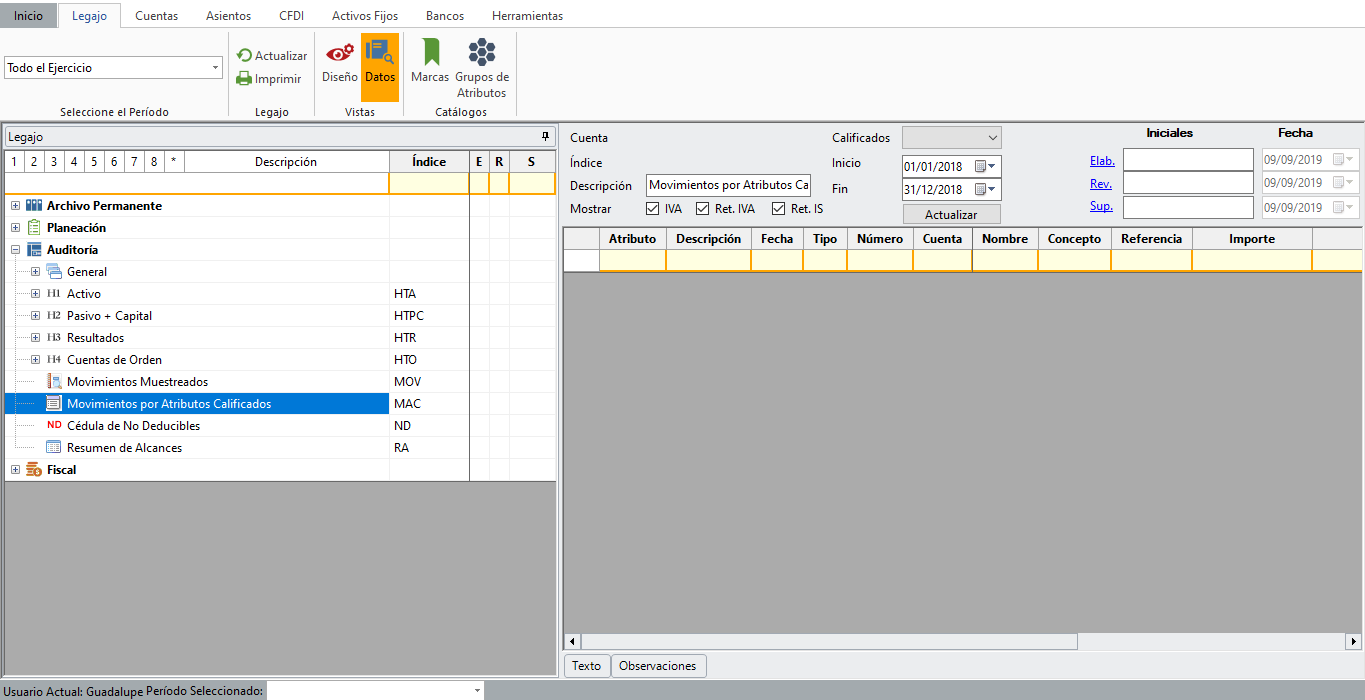Click the Elab. link
The width and height of the screenshot is (1365, 700).
click(x=1102, y=161)
